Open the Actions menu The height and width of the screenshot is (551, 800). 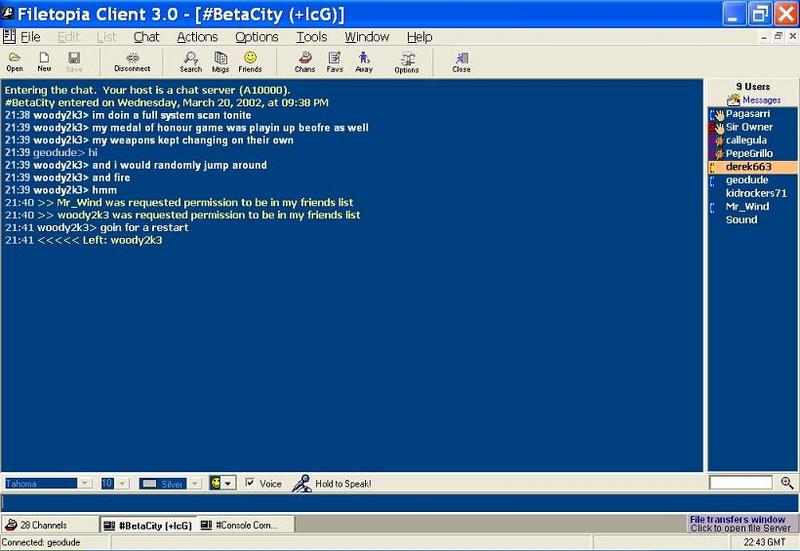point(197,37)
